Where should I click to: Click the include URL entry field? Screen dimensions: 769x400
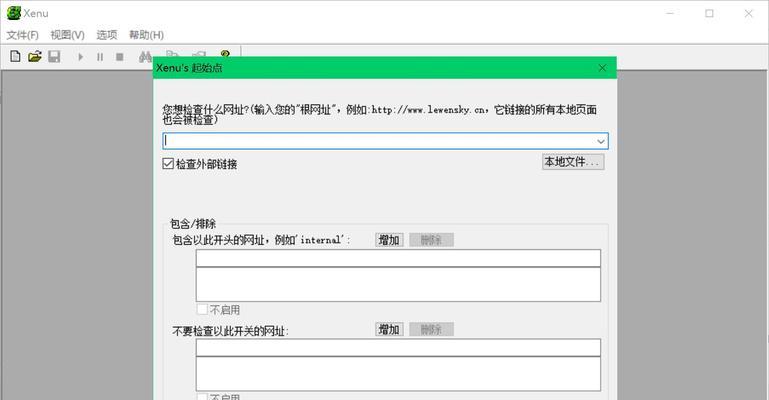pyautogui.click(x=398, y=258)
